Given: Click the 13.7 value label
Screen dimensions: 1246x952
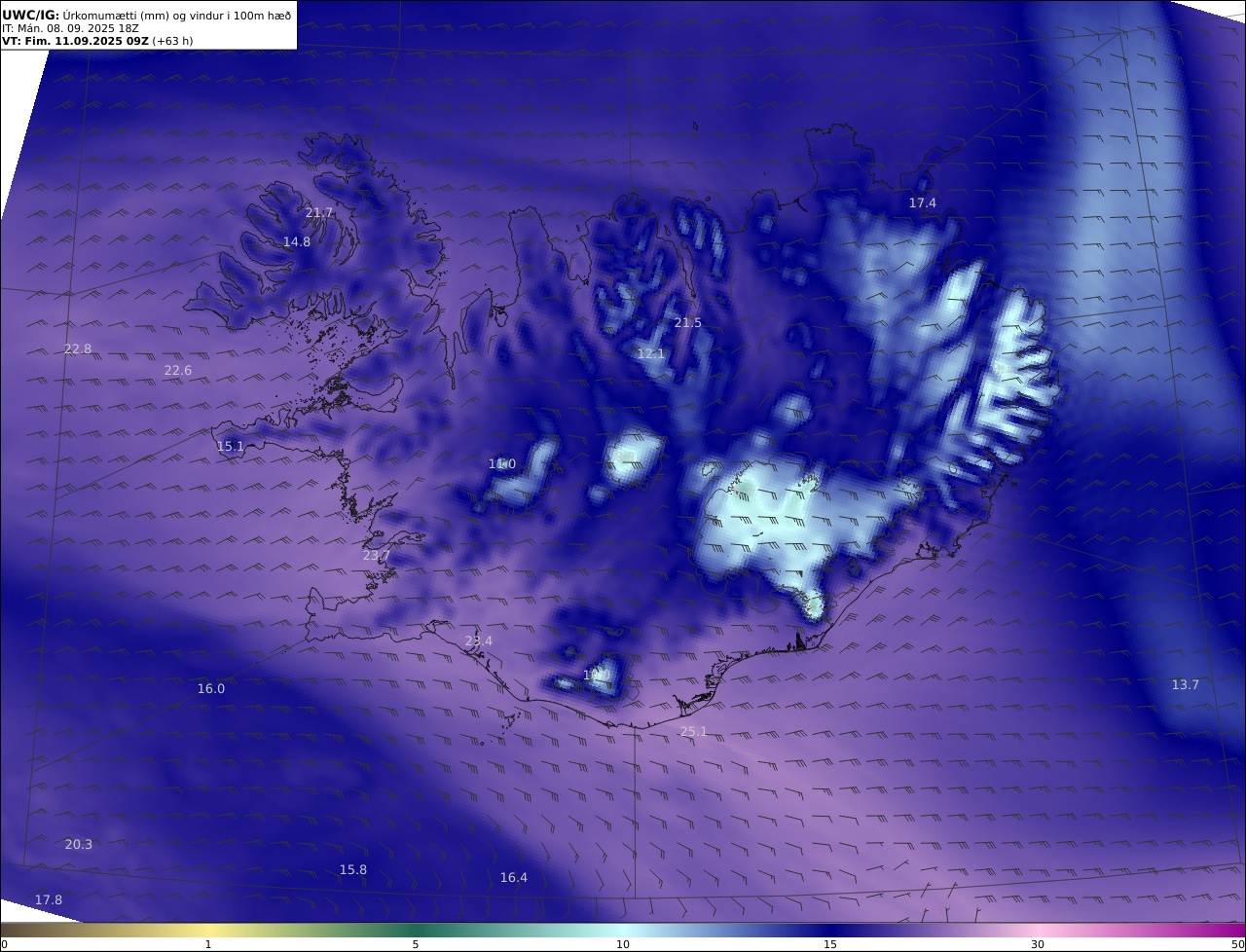Looking at the screenshot, I should point(1185,684).
